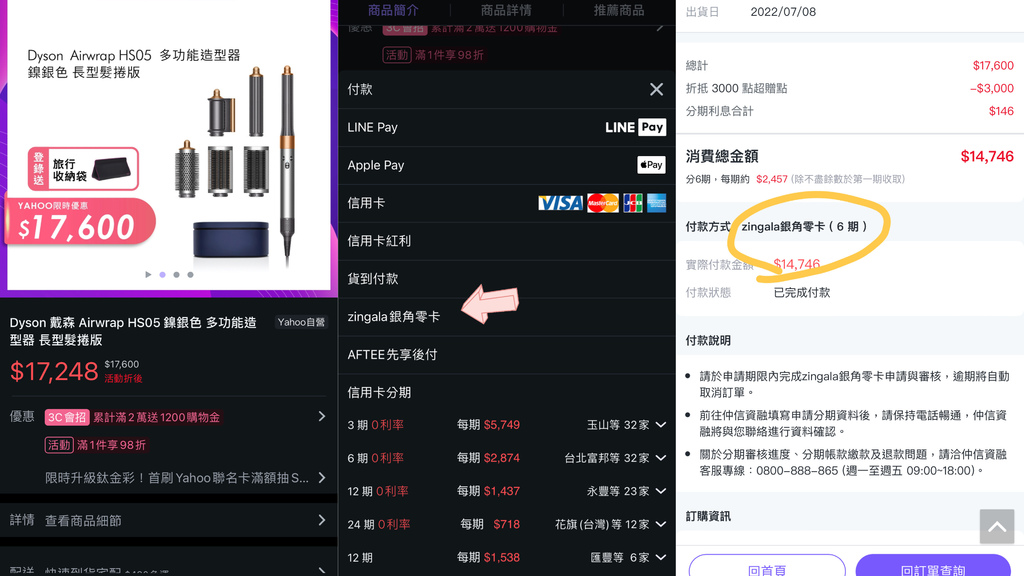
Task: Tap the scroll-to-top arrow button
Action: (997, 526)
